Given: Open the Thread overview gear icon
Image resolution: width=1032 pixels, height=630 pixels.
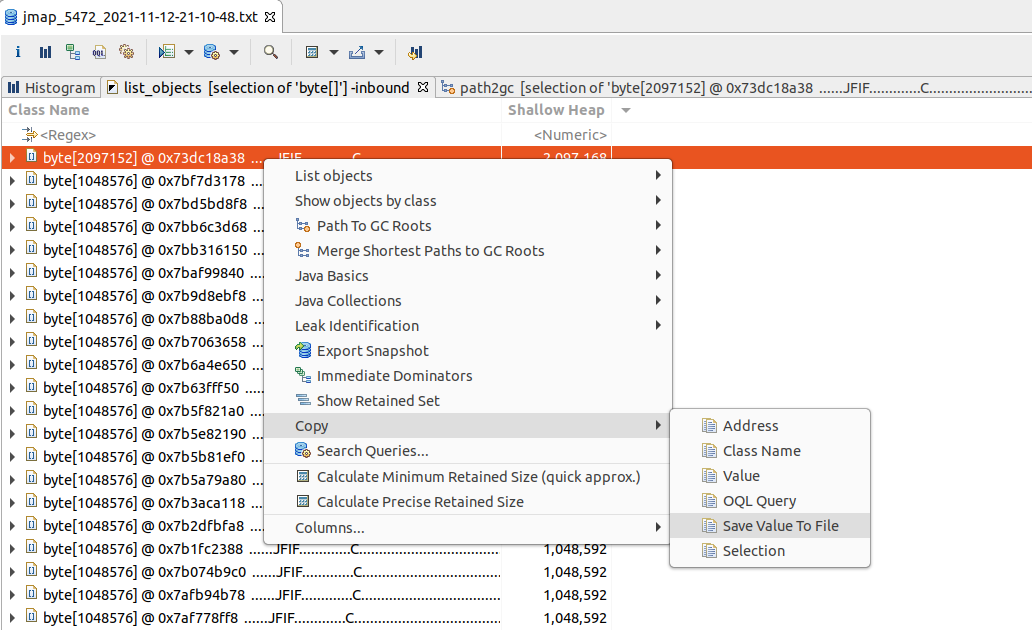Looking at the screenshot, I should point(126,52).
